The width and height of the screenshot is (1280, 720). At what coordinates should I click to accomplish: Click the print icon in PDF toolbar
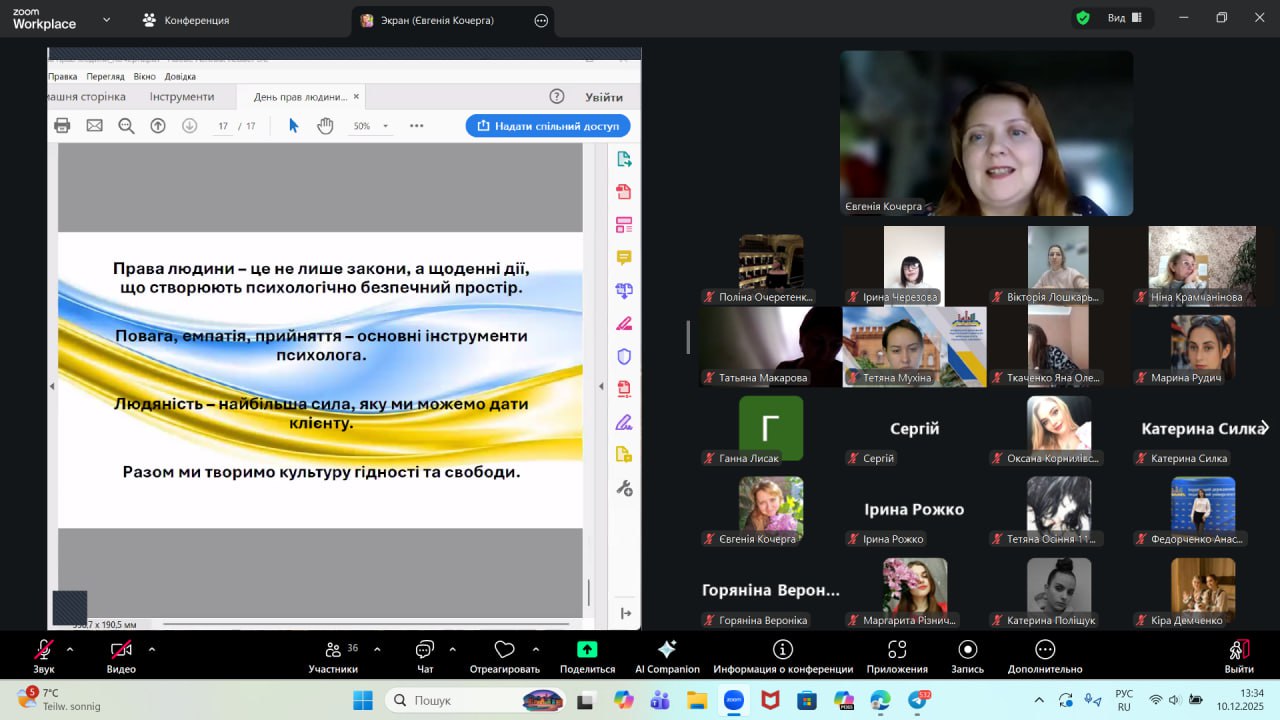click(62, 126)
